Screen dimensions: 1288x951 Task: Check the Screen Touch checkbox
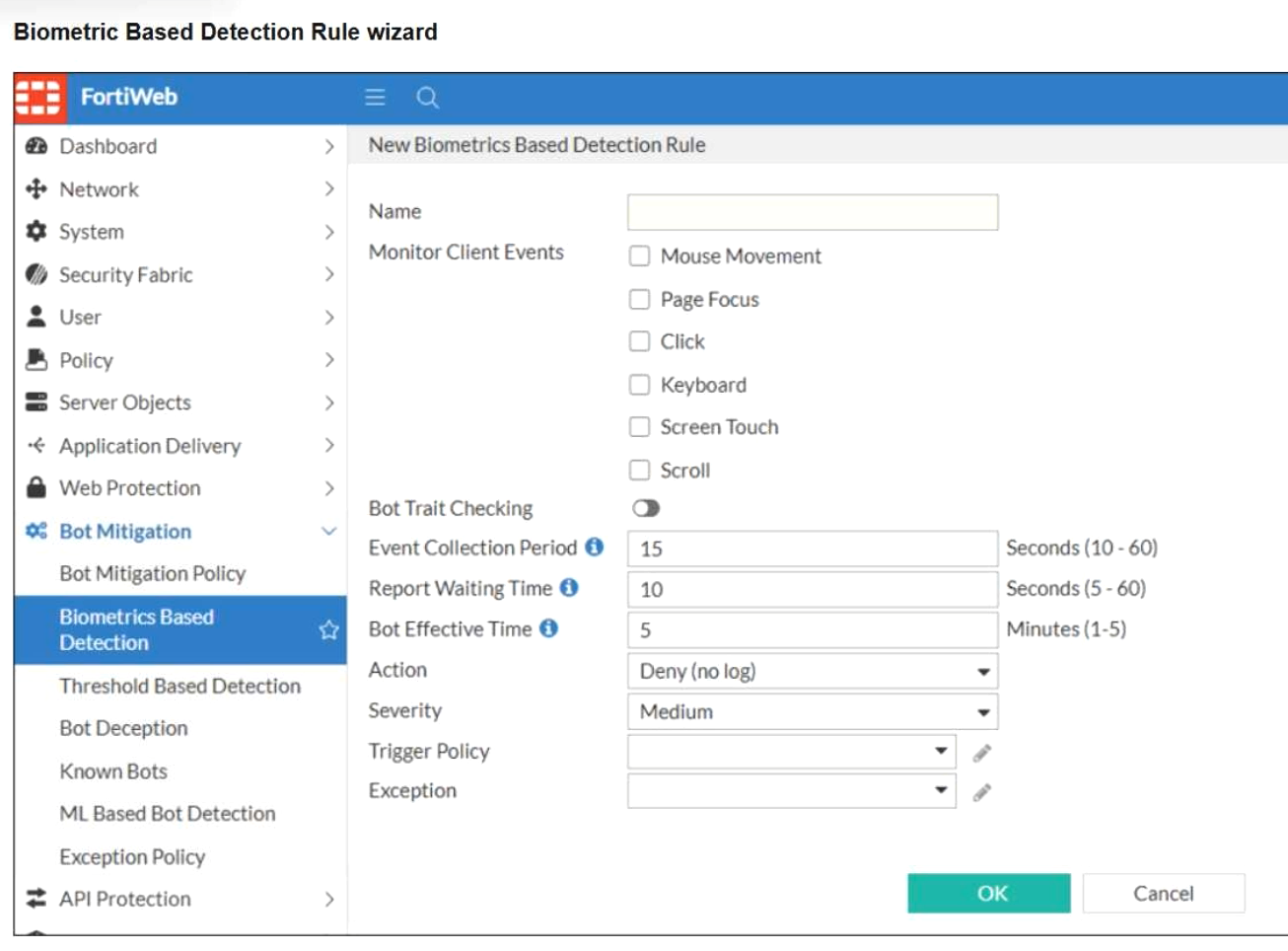[x=640, y=426]
